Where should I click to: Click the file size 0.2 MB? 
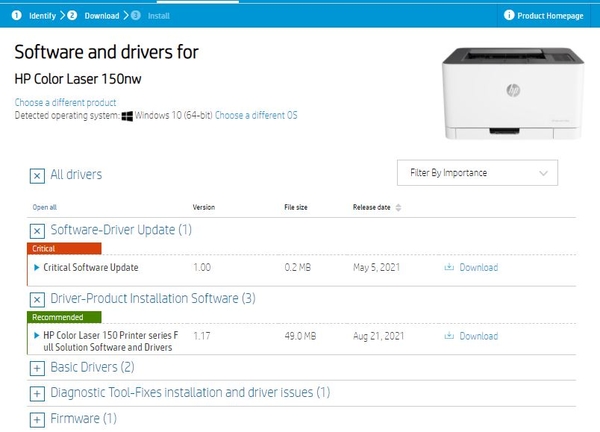pyautogui.click(x=298, y=267)
